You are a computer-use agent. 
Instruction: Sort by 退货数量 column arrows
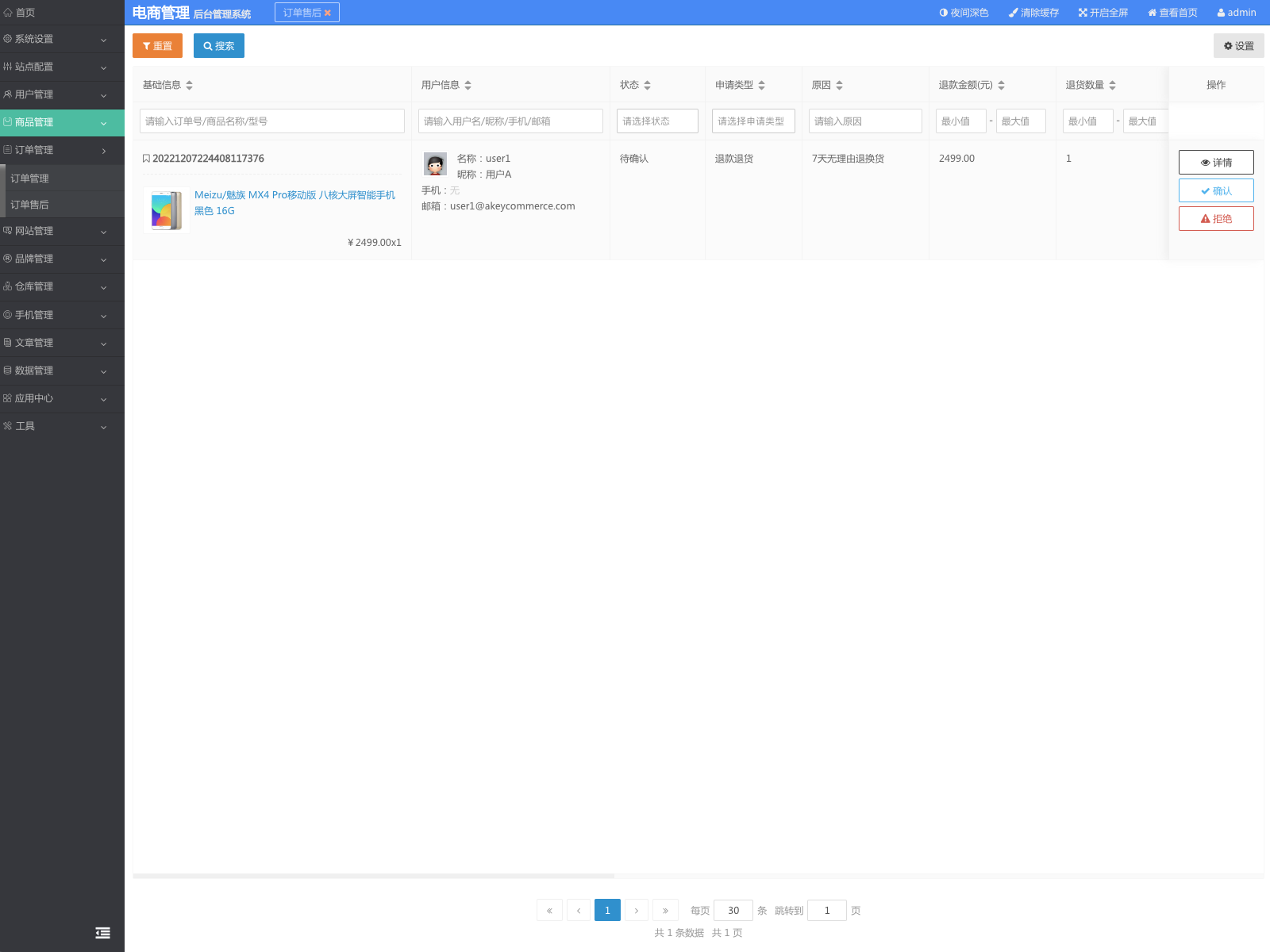point(1112,85)
